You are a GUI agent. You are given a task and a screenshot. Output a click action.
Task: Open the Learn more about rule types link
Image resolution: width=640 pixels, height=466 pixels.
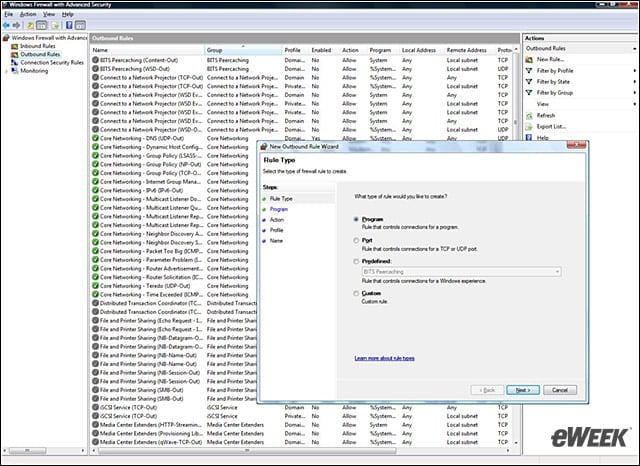384,358
